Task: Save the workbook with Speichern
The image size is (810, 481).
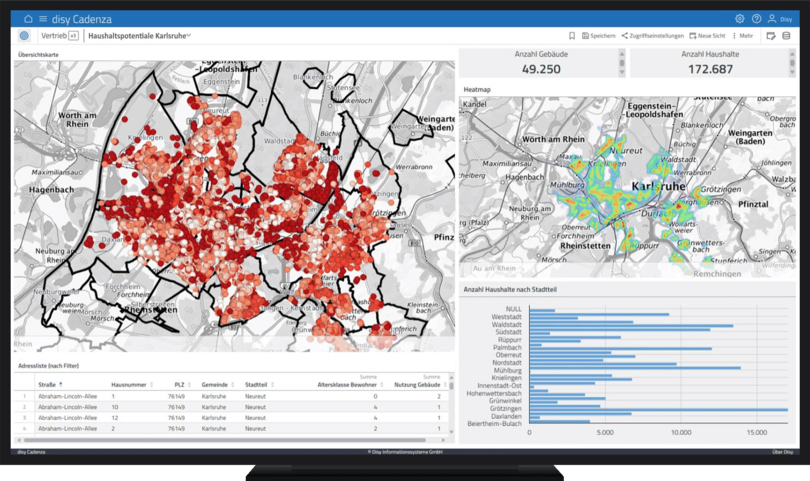Action: 599,36
